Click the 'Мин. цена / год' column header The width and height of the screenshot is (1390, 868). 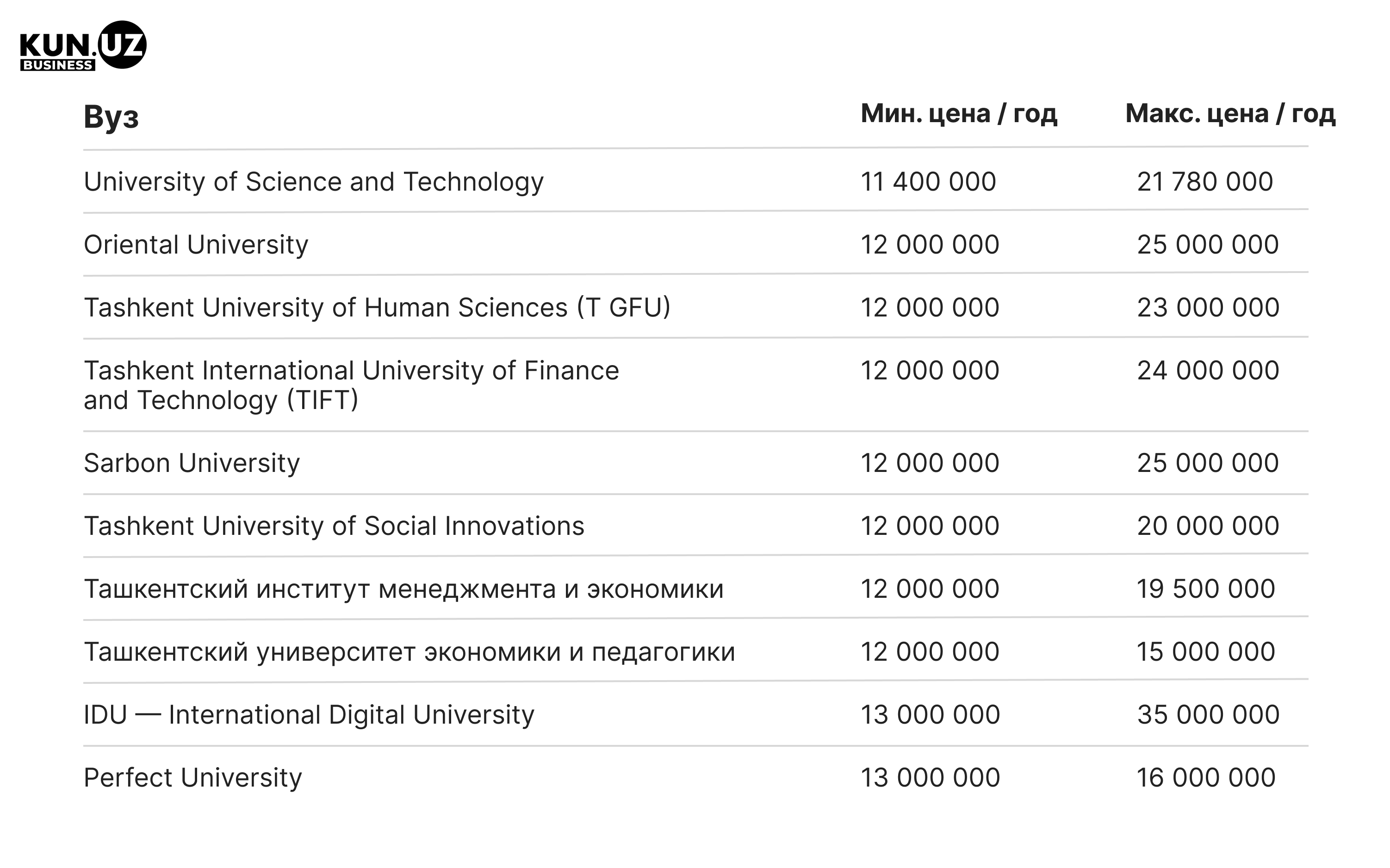click(x=958, y=114)
